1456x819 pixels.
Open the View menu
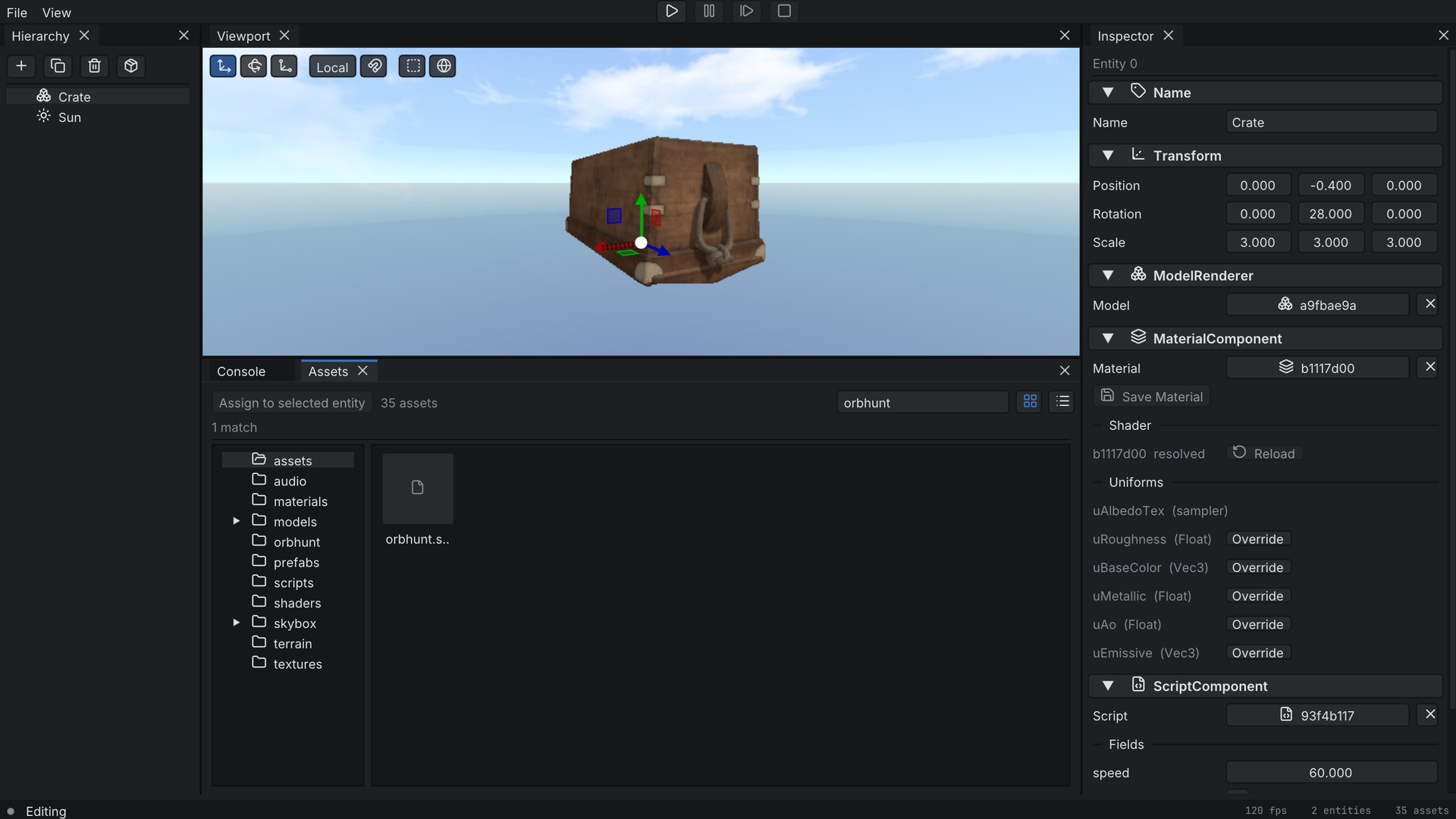pyautogui.click(x=56, y=12)
